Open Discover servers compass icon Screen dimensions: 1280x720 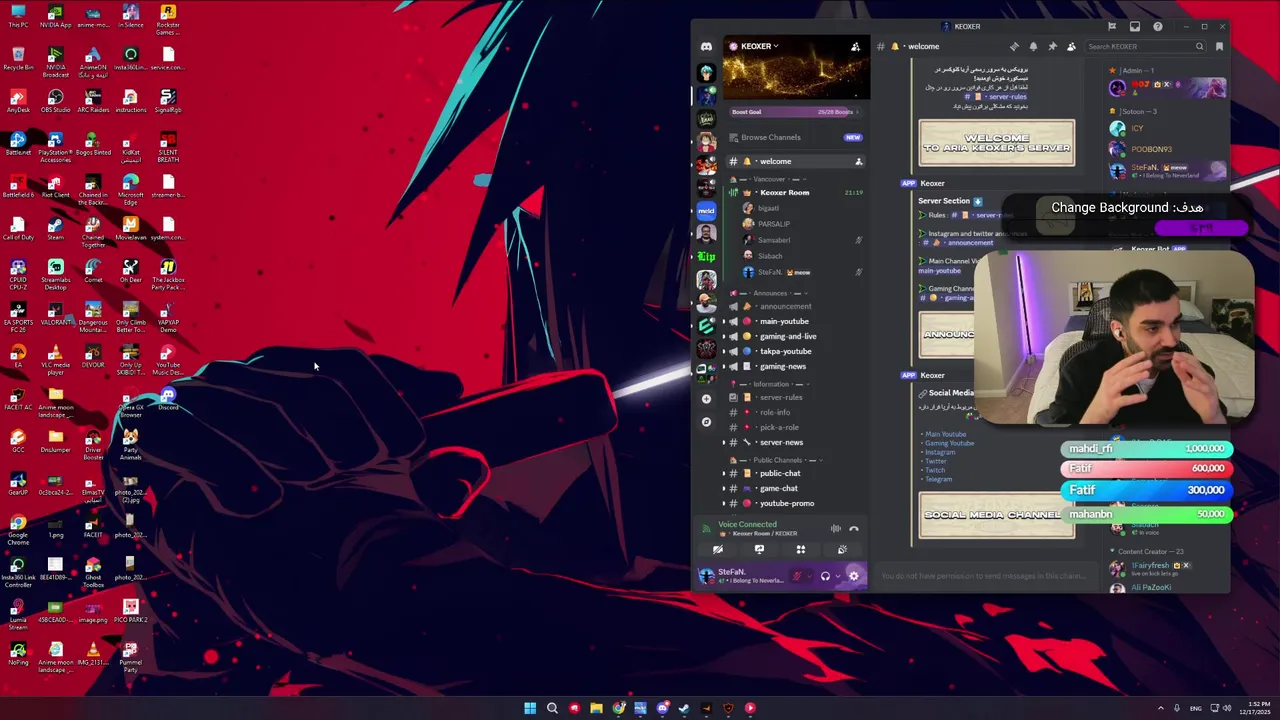point(706,422)
